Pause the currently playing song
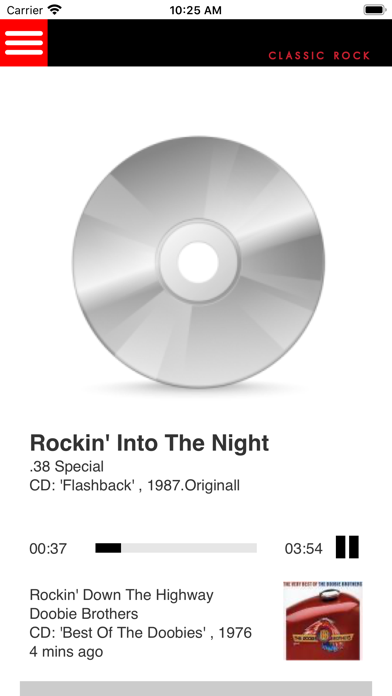Image resolution: width=392 pixels, height=696 pixels. click(x=347, y=547)
